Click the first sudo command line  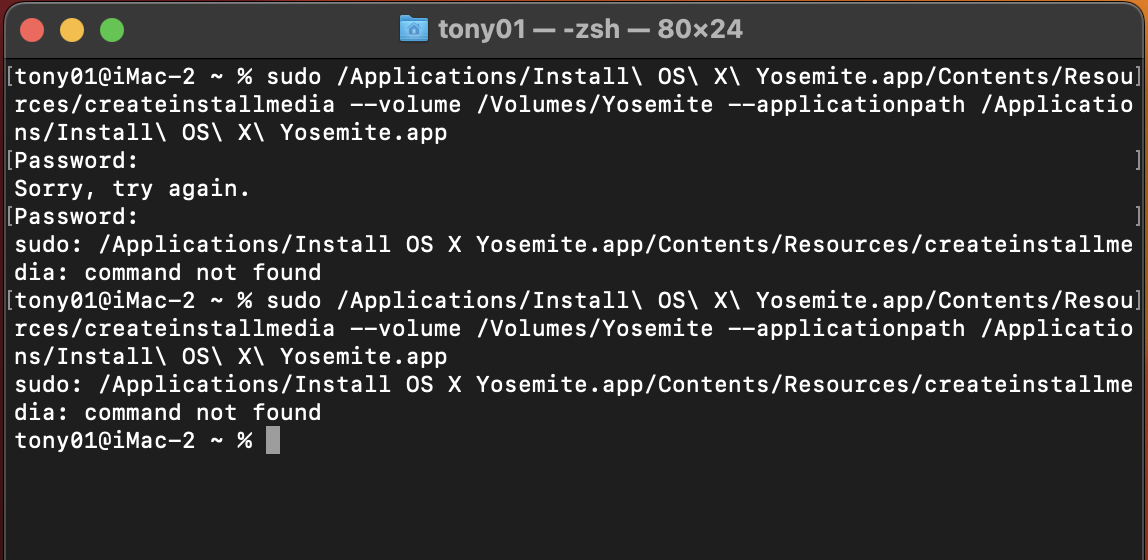(x=574, y=76)
